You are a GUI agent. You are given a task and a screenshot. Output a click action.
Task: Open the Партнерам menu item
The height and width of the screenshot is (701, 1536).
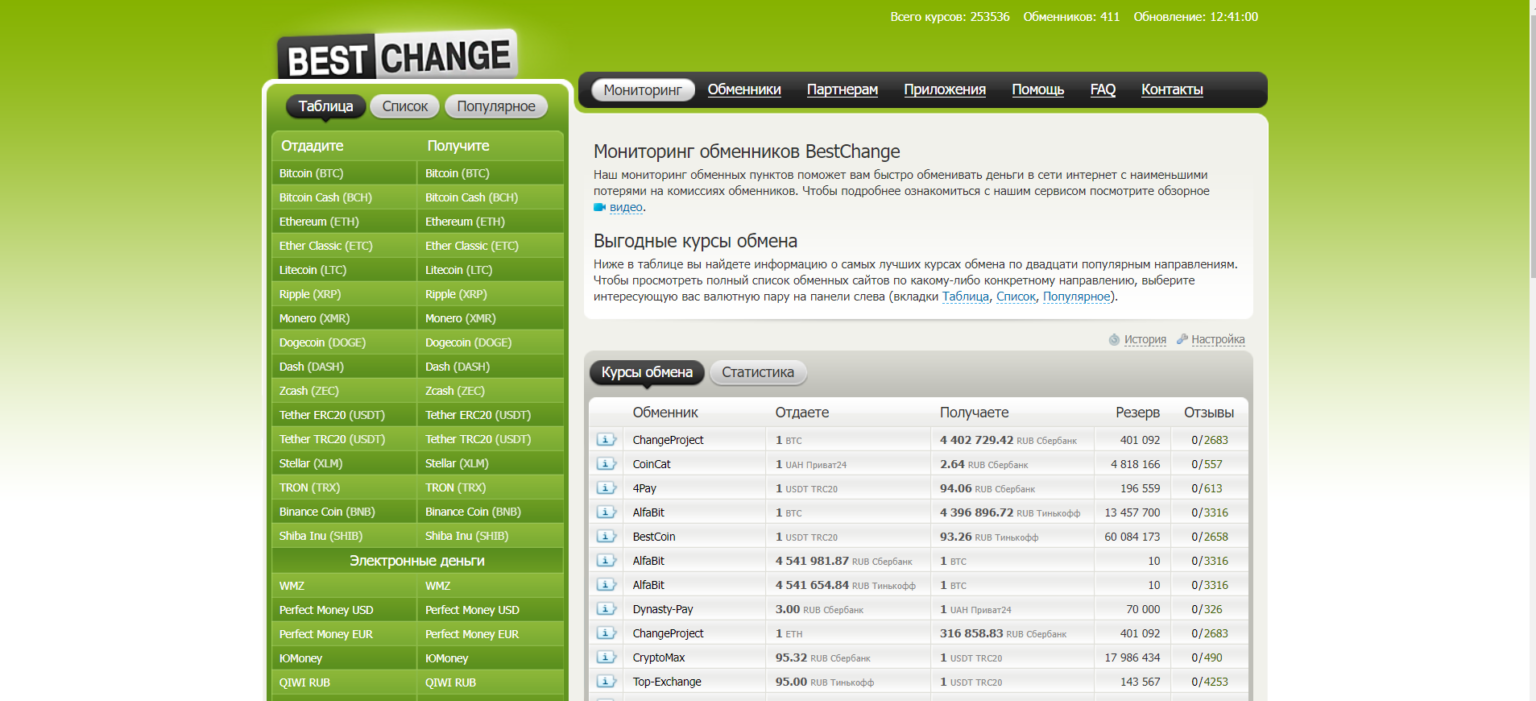842,90
